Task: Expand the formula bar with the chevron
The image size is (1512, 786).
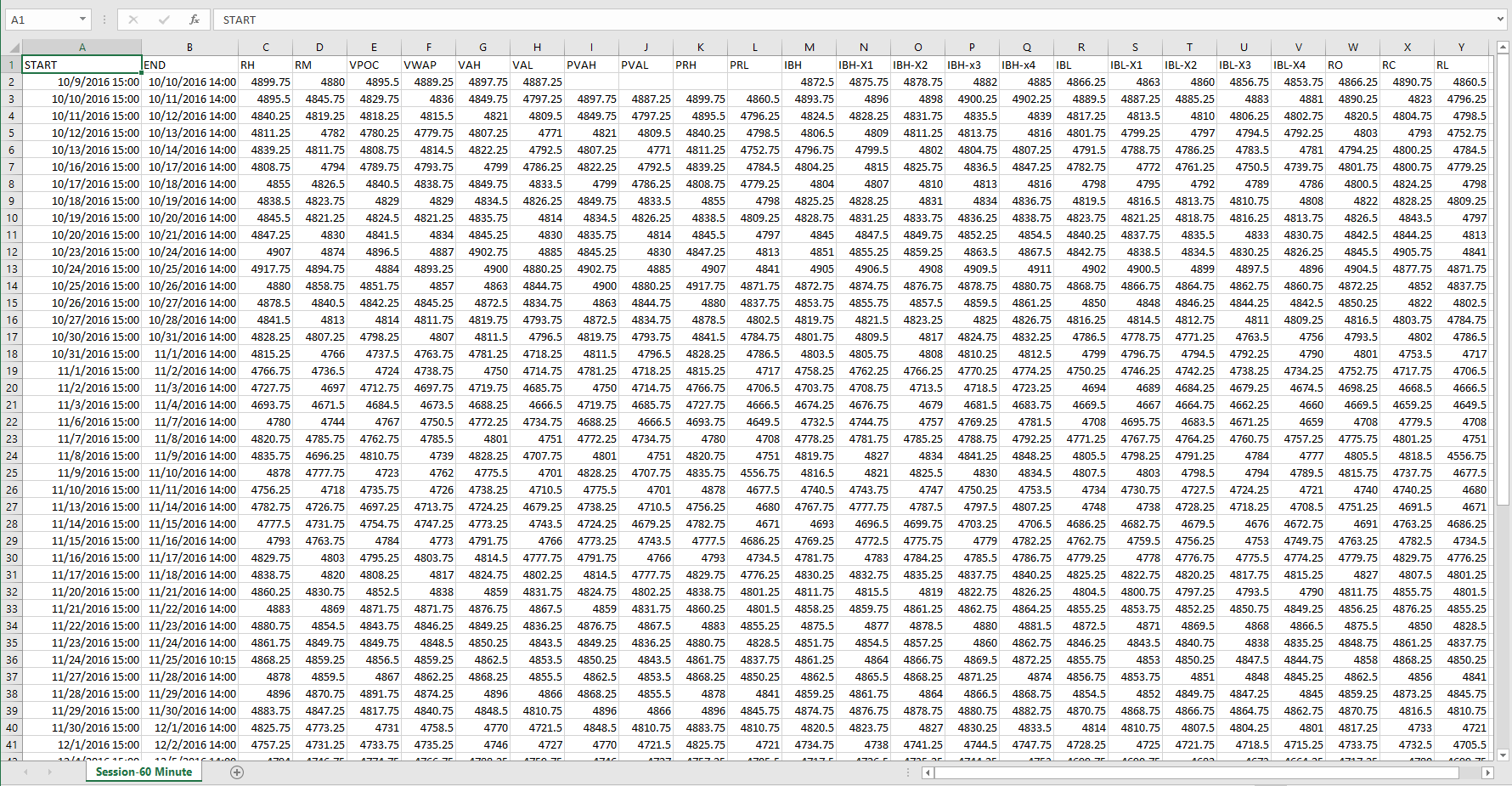Action: [x=1501, y=19]
